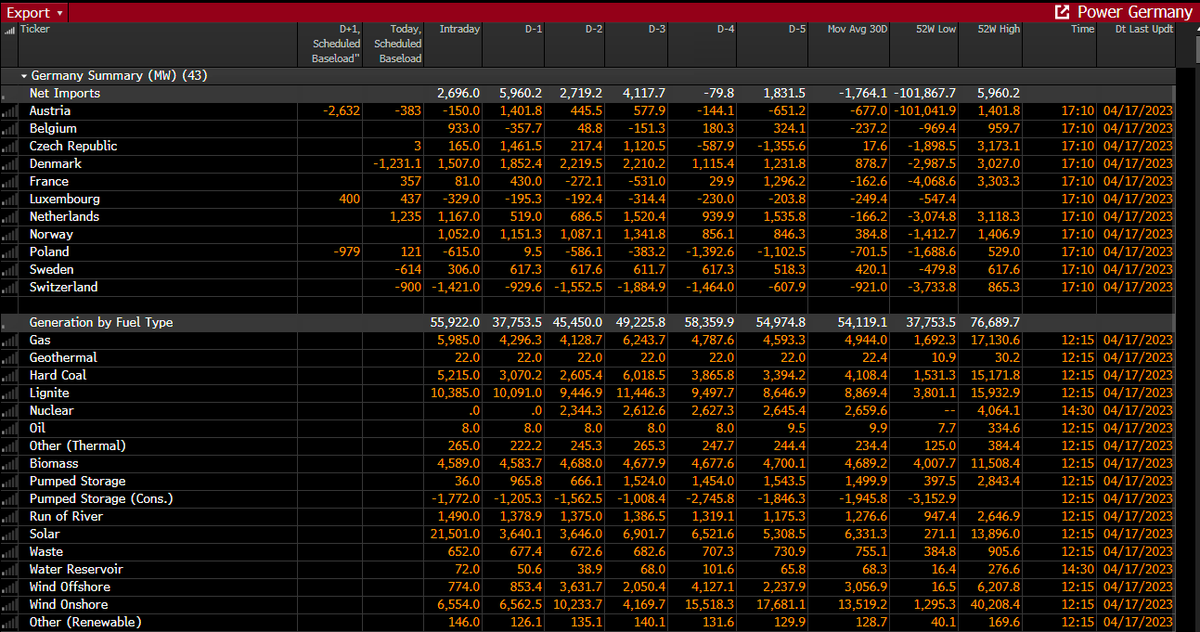1200x632 pixels.
Task: Click the Pumped Storage (Cons.) ticker name
Action: [x=101, y=499]
